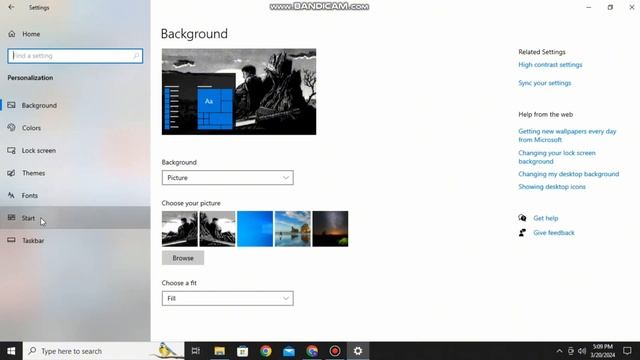Open Showing desktop icons link

point(552,187)
